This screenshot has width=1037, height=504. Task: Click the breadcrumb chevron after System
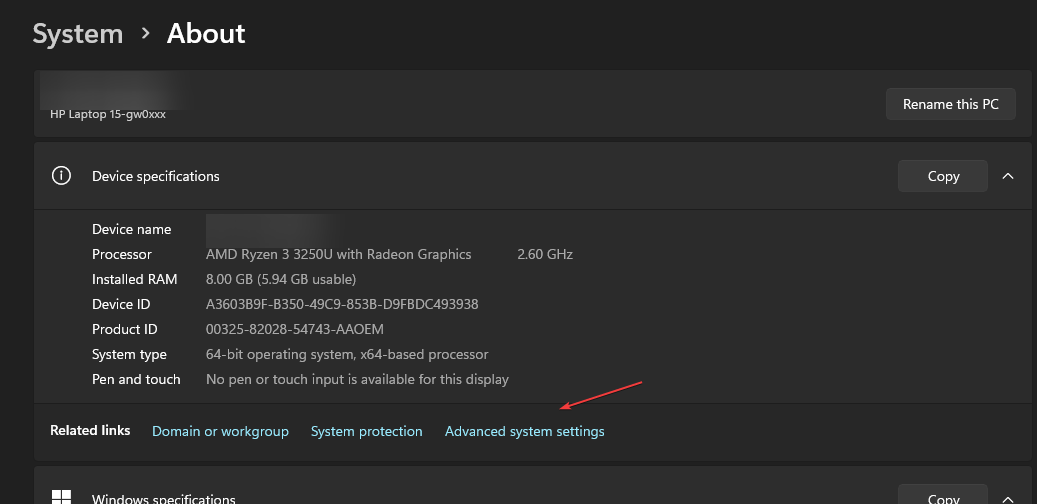[x=146, y=34]
